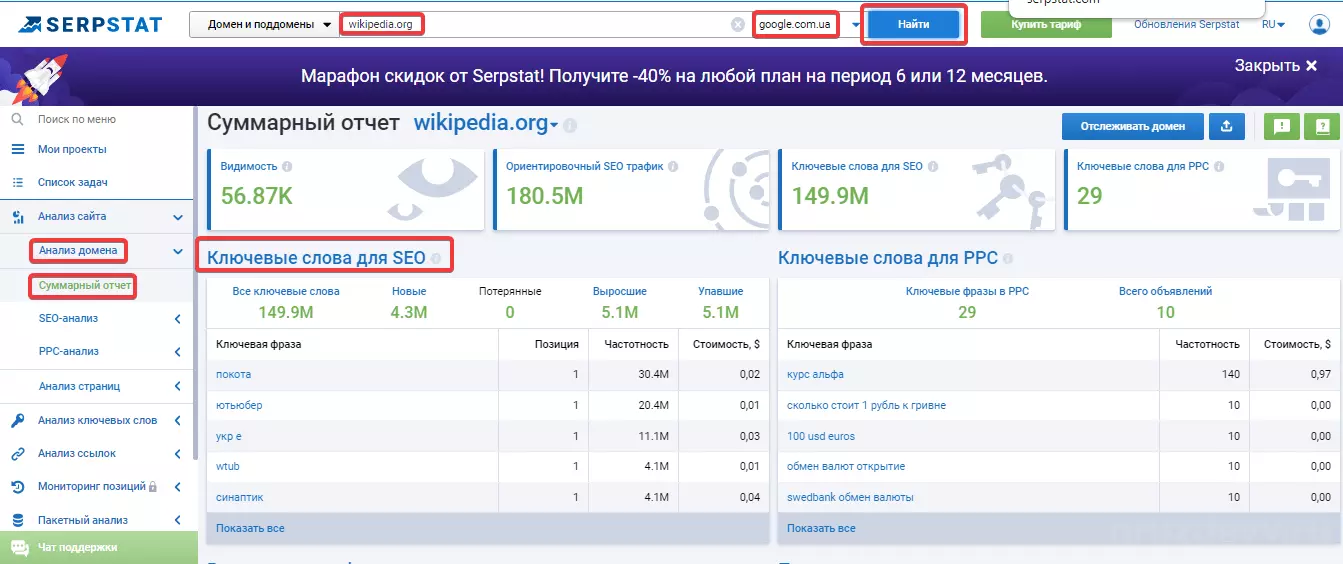Screen dimensions: 1343x564
Task: Expand the Анализ страниц chevron
Action: 178,386
